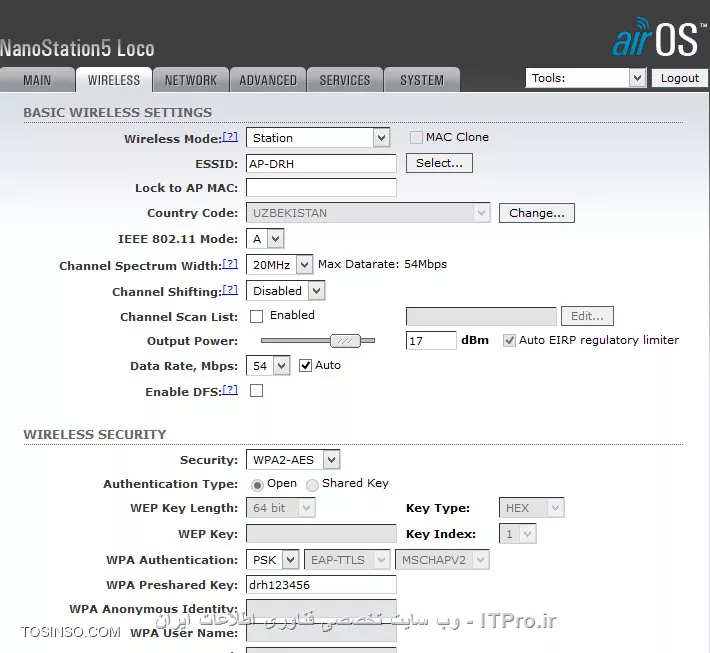Viewport: 710px width, 653px height.
Task: Open the Tools dropdown
Action: tap(585, 78)
